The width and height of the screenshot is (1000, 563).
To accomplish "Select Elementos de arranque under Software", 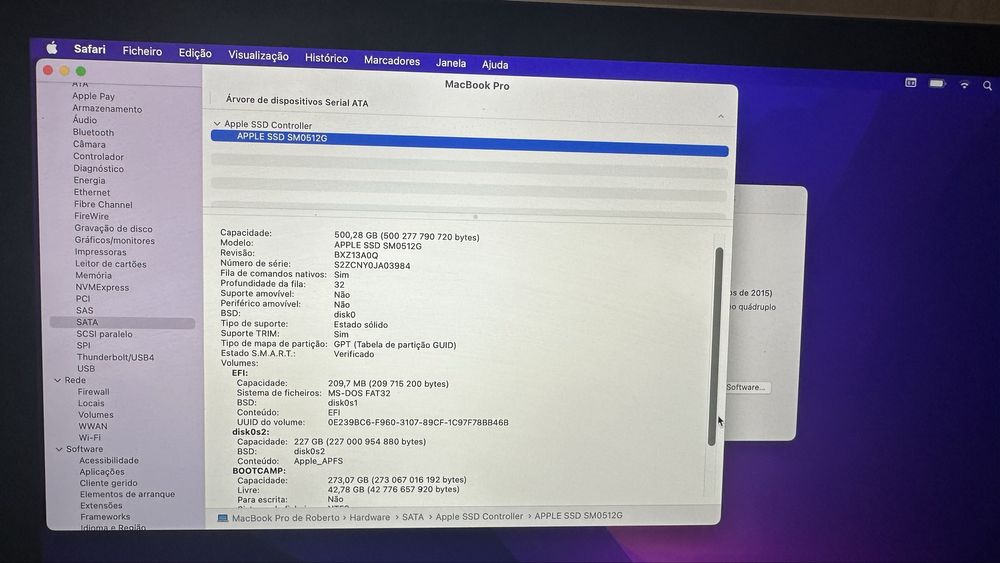I will 128,494.
